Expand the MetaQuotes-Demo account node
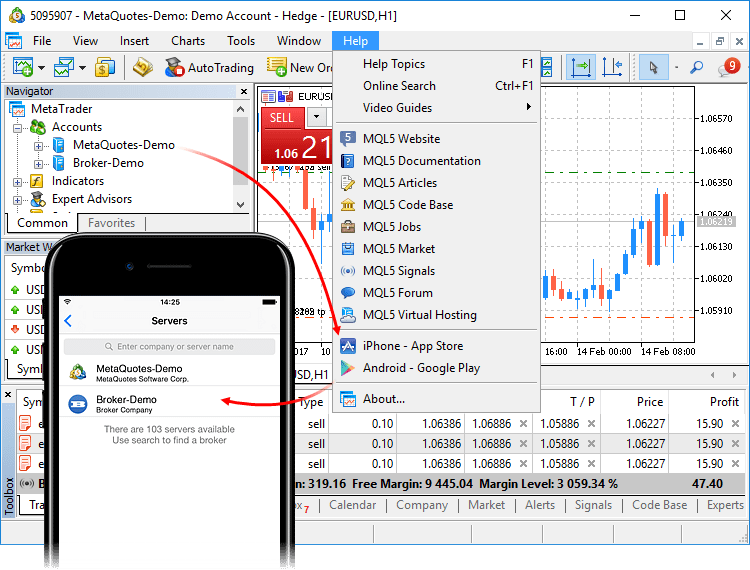750x570 pixels. click(x=39, y=146)
